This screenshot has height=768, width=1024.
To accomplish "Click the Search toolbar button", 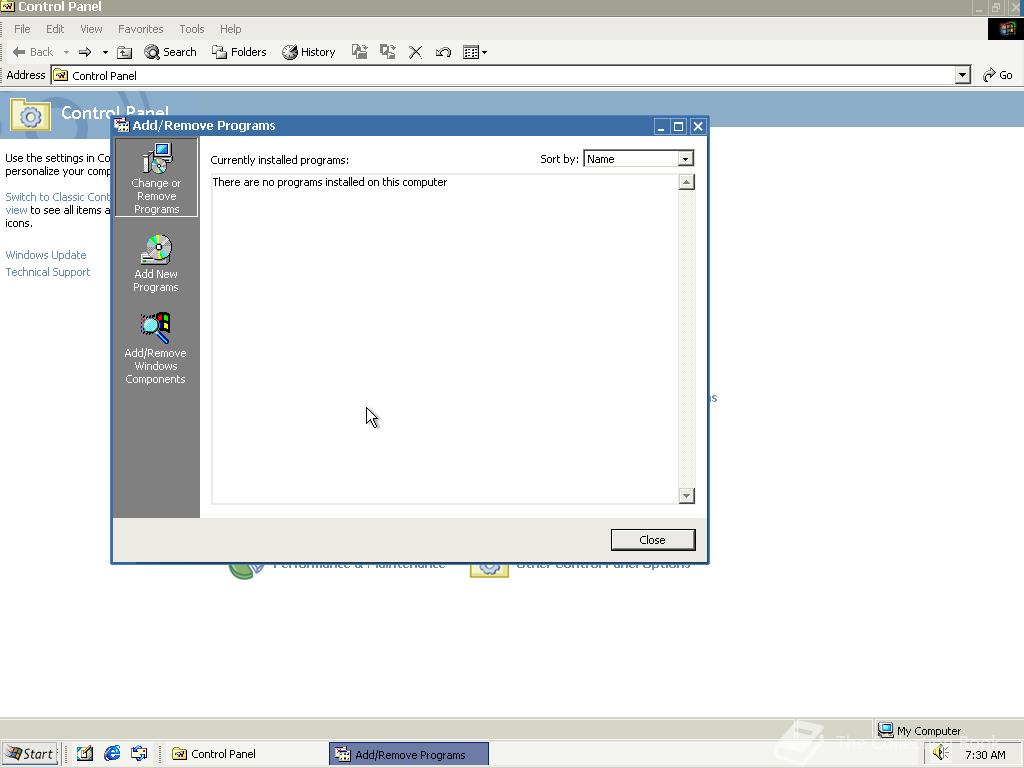I will click(x=170, y=52).
